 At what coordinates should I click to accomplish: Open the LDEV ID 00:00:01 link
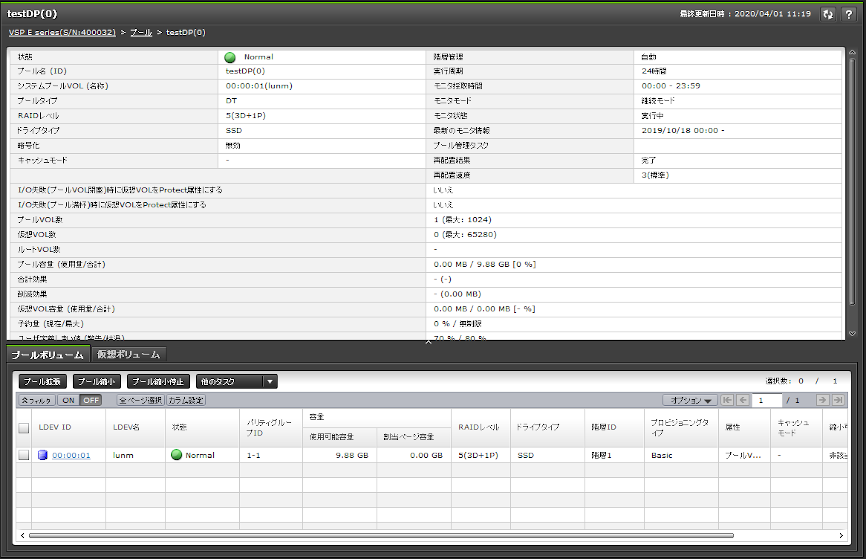[x=71, y=455]
